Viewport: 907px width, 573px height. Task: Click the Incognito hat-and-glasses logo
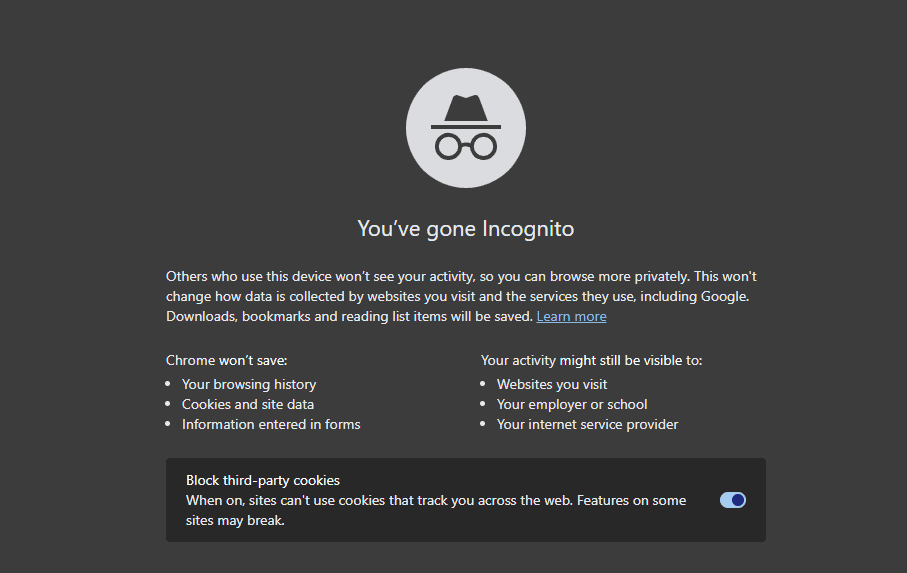[466, 128]
